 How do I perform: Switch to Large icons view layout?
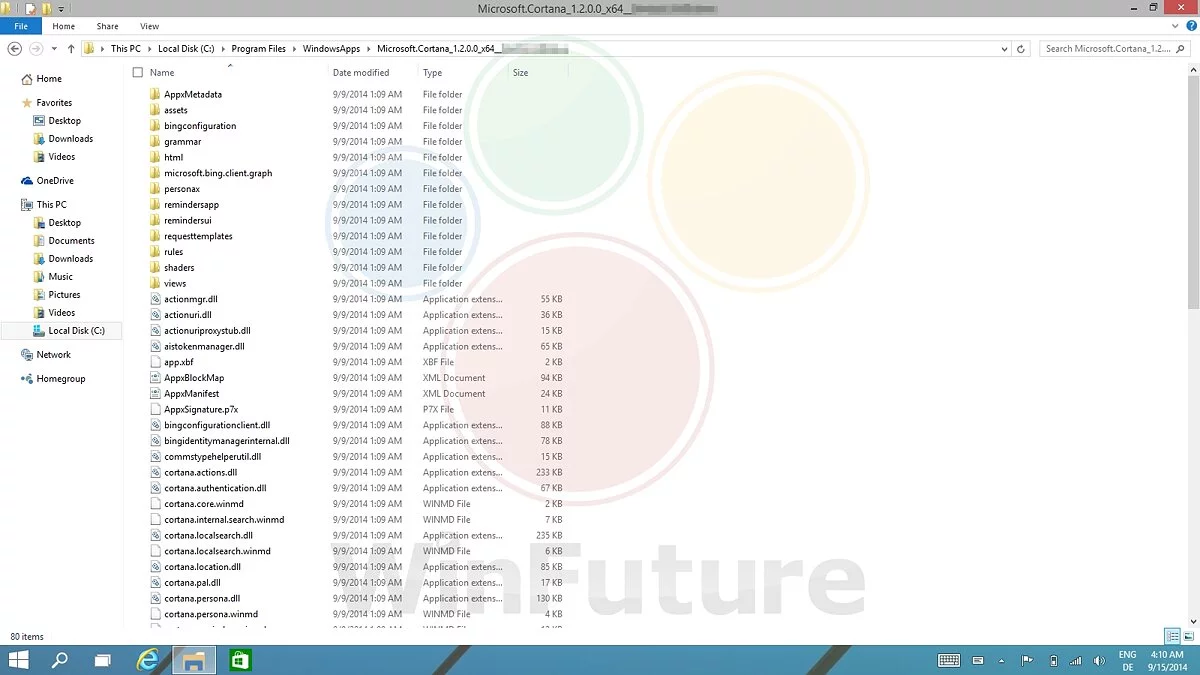[1188, 636]
